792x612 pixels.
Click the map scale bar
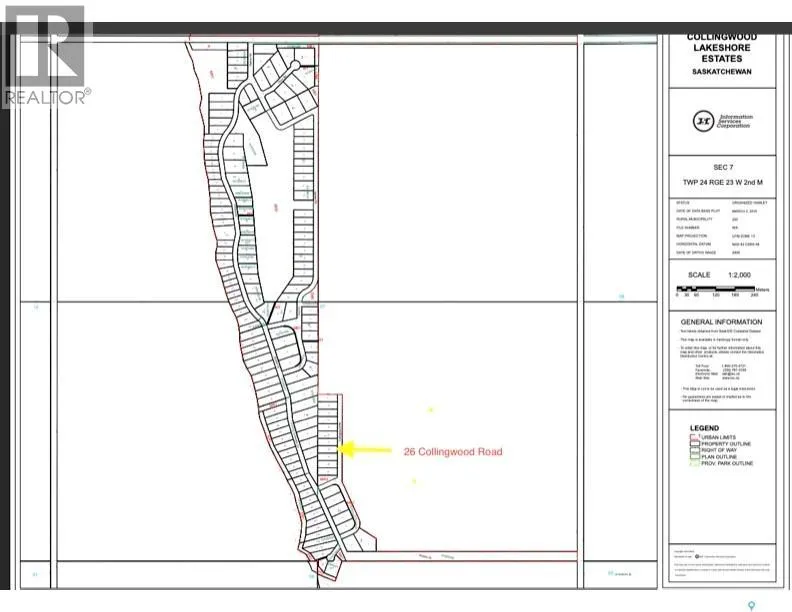[716, 289]
